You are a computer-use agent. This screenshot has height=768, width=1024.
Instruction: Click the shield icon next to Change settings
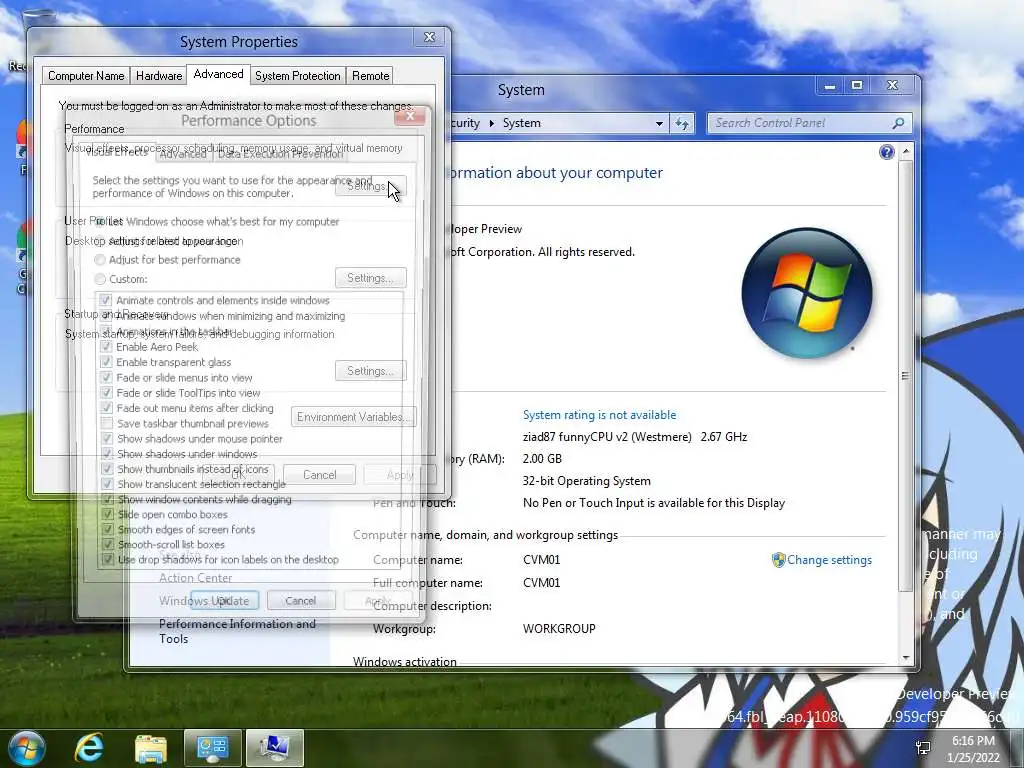pyautogui.click(x=778, y=560)
